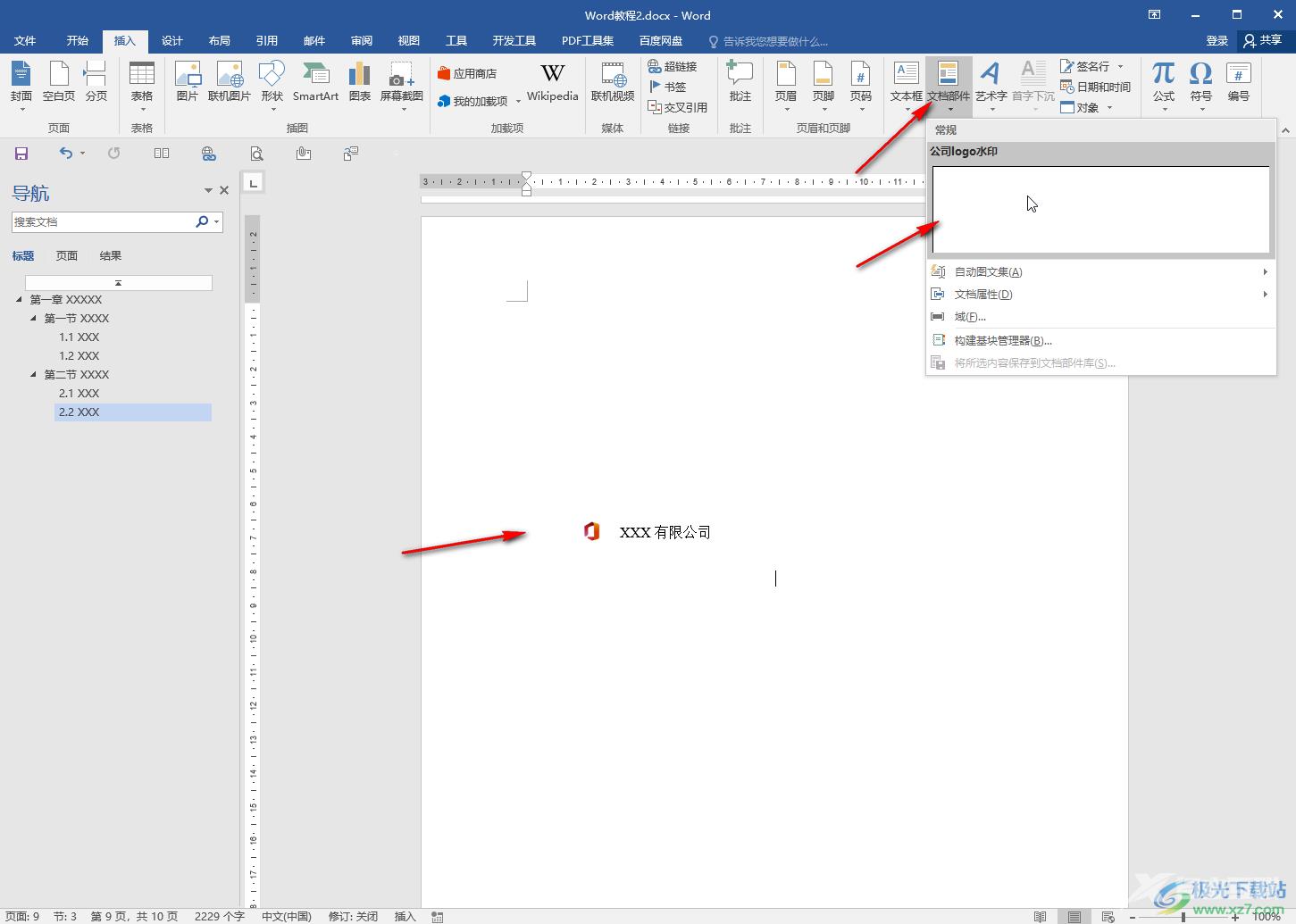Insert a Hyperlink (超链接)
This screenshot has width=1296, height=924.
tap(673, 66)
